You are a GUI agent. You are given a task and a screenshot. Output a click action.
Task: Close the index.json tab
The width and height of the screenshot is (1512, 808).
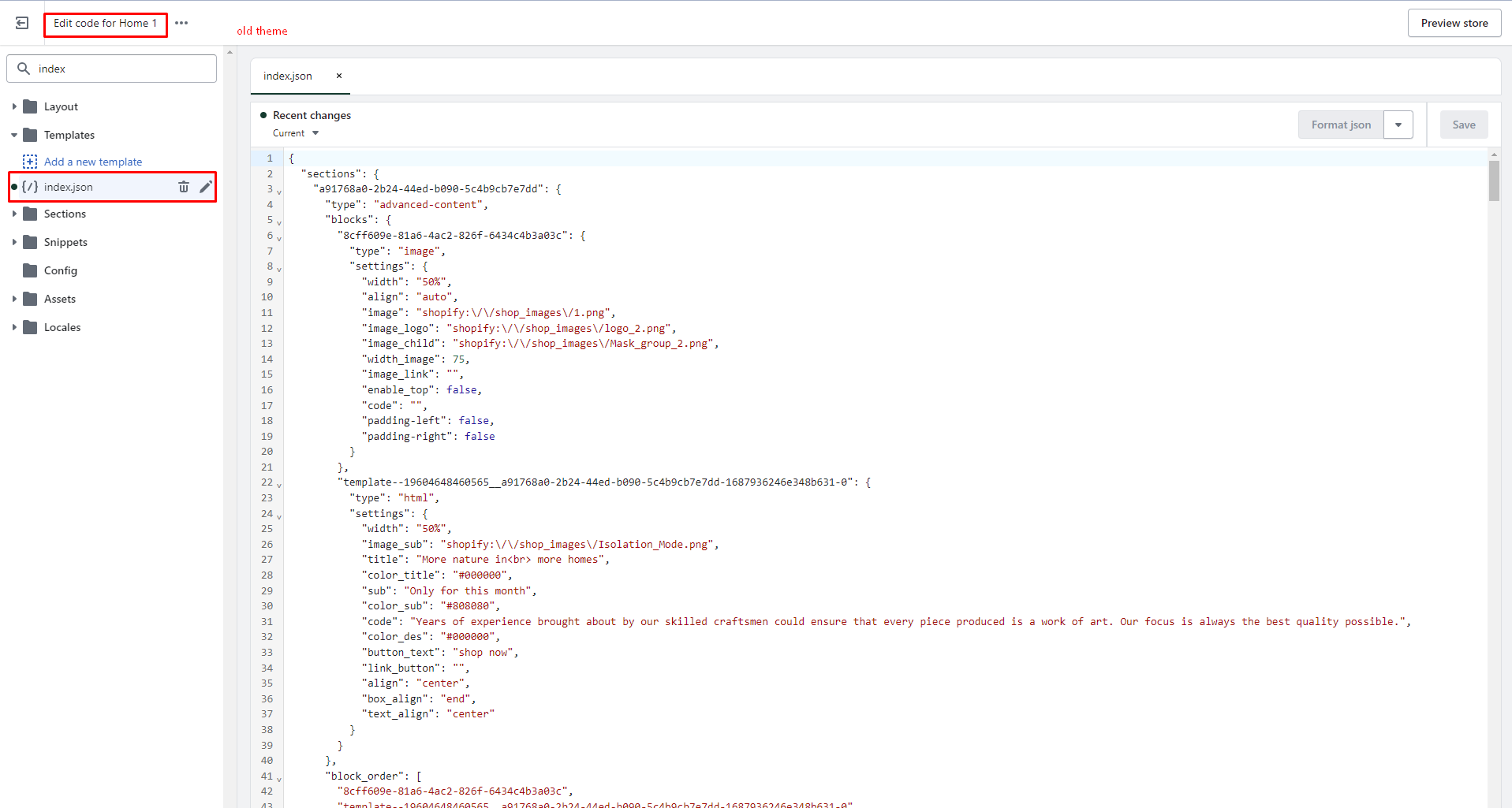tap(339, 76)
